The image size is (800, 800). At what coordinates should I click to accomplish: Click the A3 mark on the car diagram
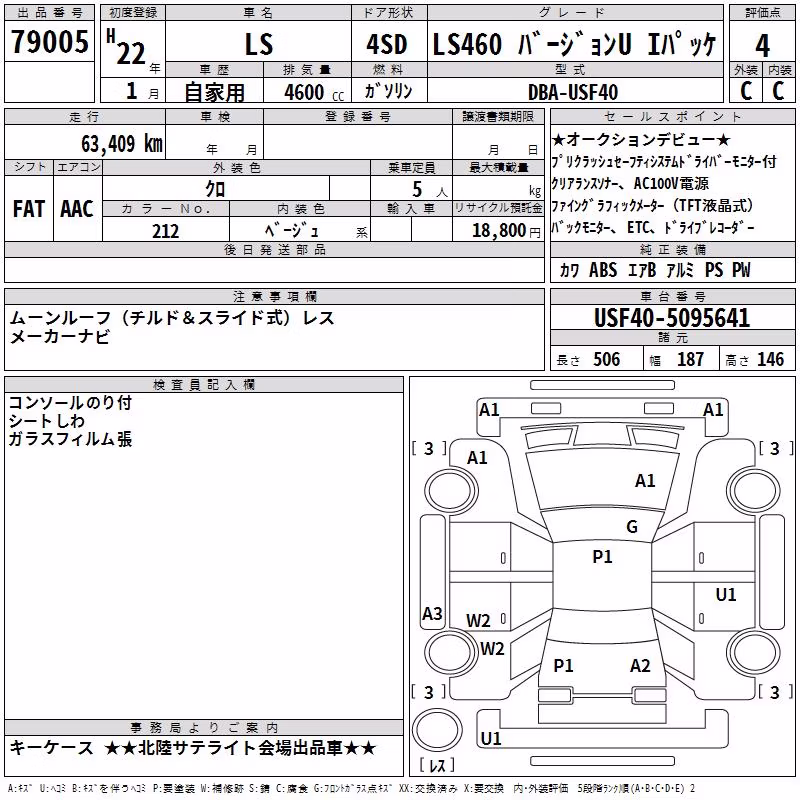(432, 613)
